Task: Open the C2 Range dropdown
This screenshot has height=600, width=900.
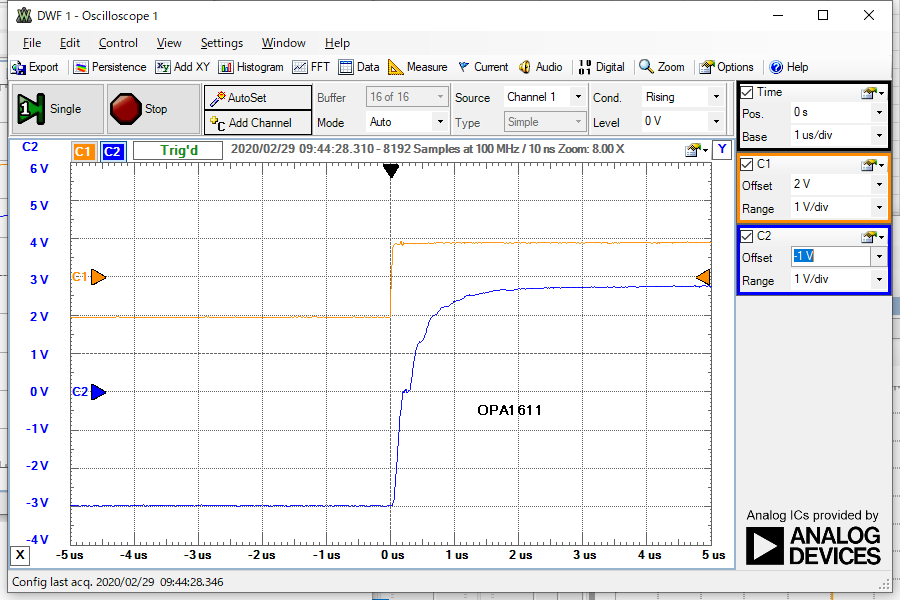Action: 879,279
